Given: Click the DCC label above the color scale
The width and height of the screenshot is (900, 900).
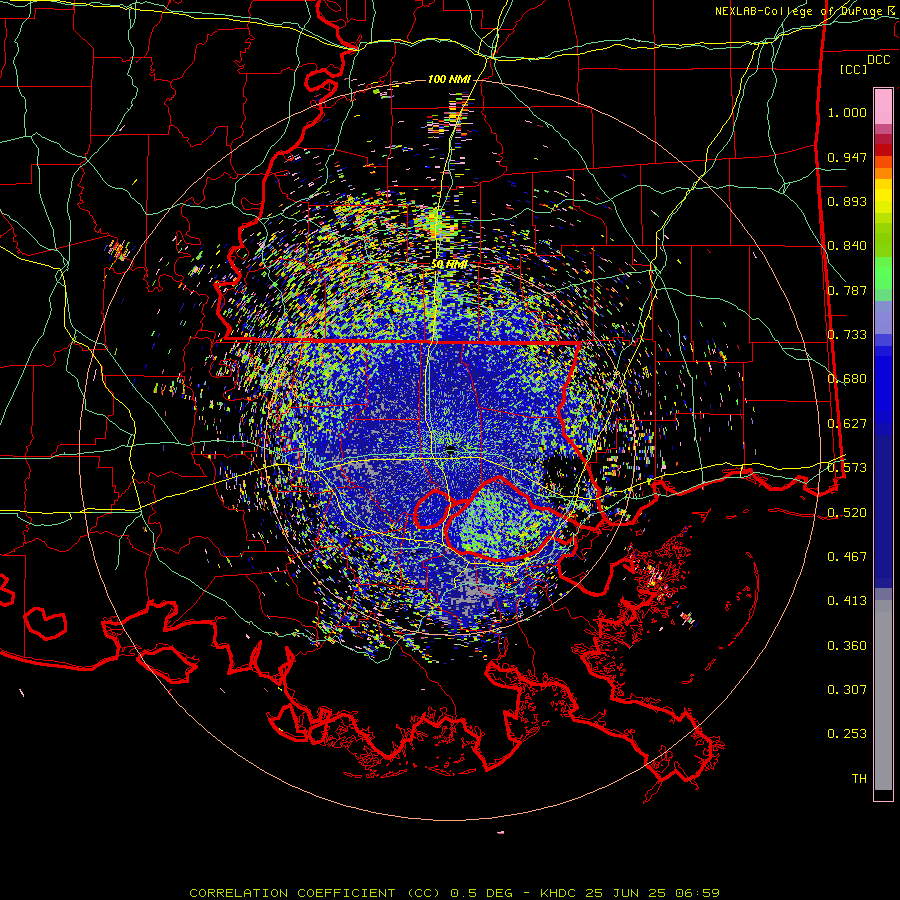Looking at the screenshot, I should pyautogui.click(x=878, y=60).
